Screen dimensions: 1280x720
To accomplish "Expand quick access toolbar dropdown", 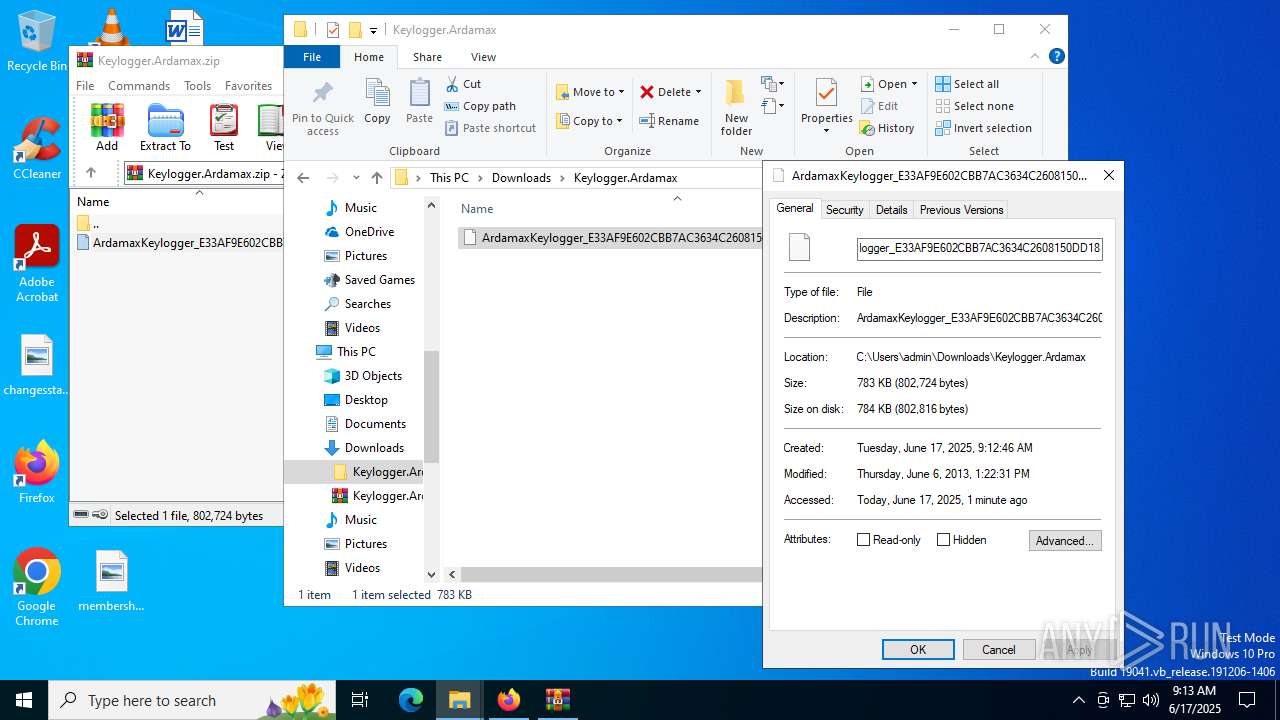I will point(373,30).
